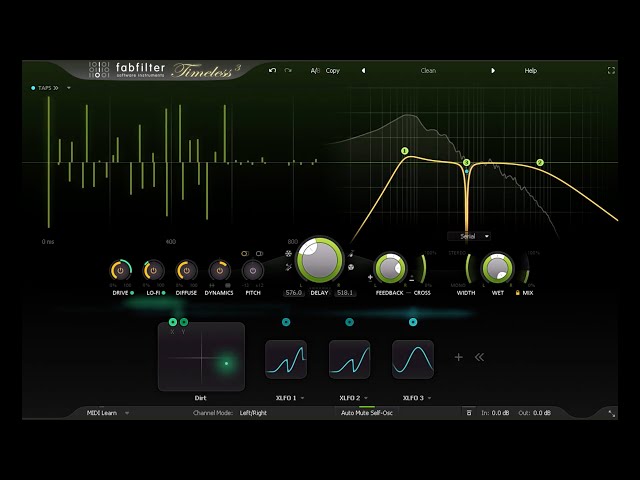Click the upper icon right of Delay knob
The height and width of the screenshot is (480, 640).
tap(351, 254)
